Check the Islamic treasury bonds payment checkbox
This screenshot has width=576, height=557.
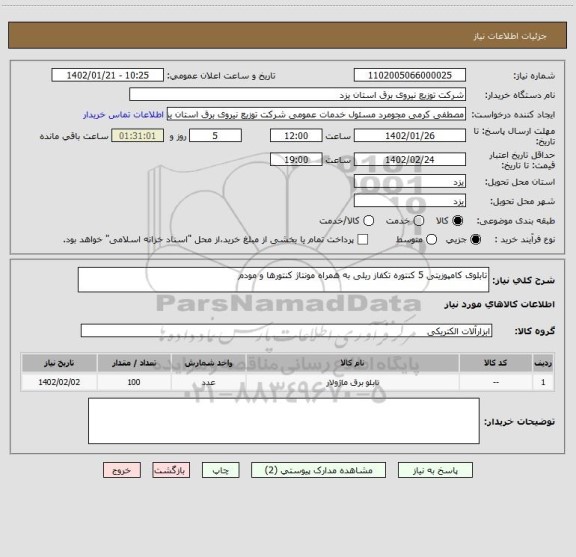(x=363, y=240)
